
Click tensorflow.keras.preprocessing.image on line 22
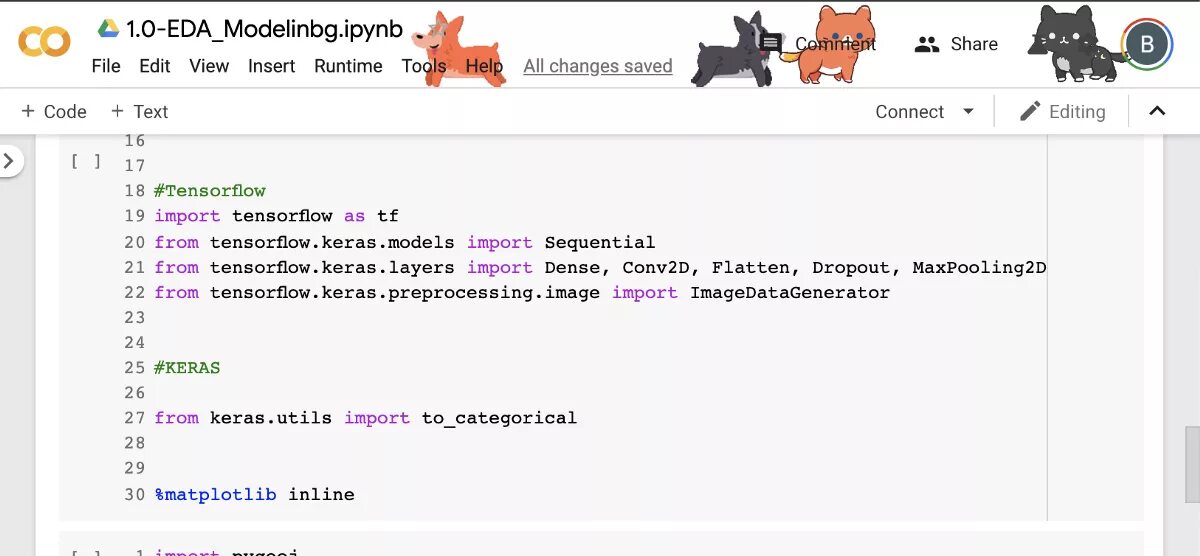405,292
